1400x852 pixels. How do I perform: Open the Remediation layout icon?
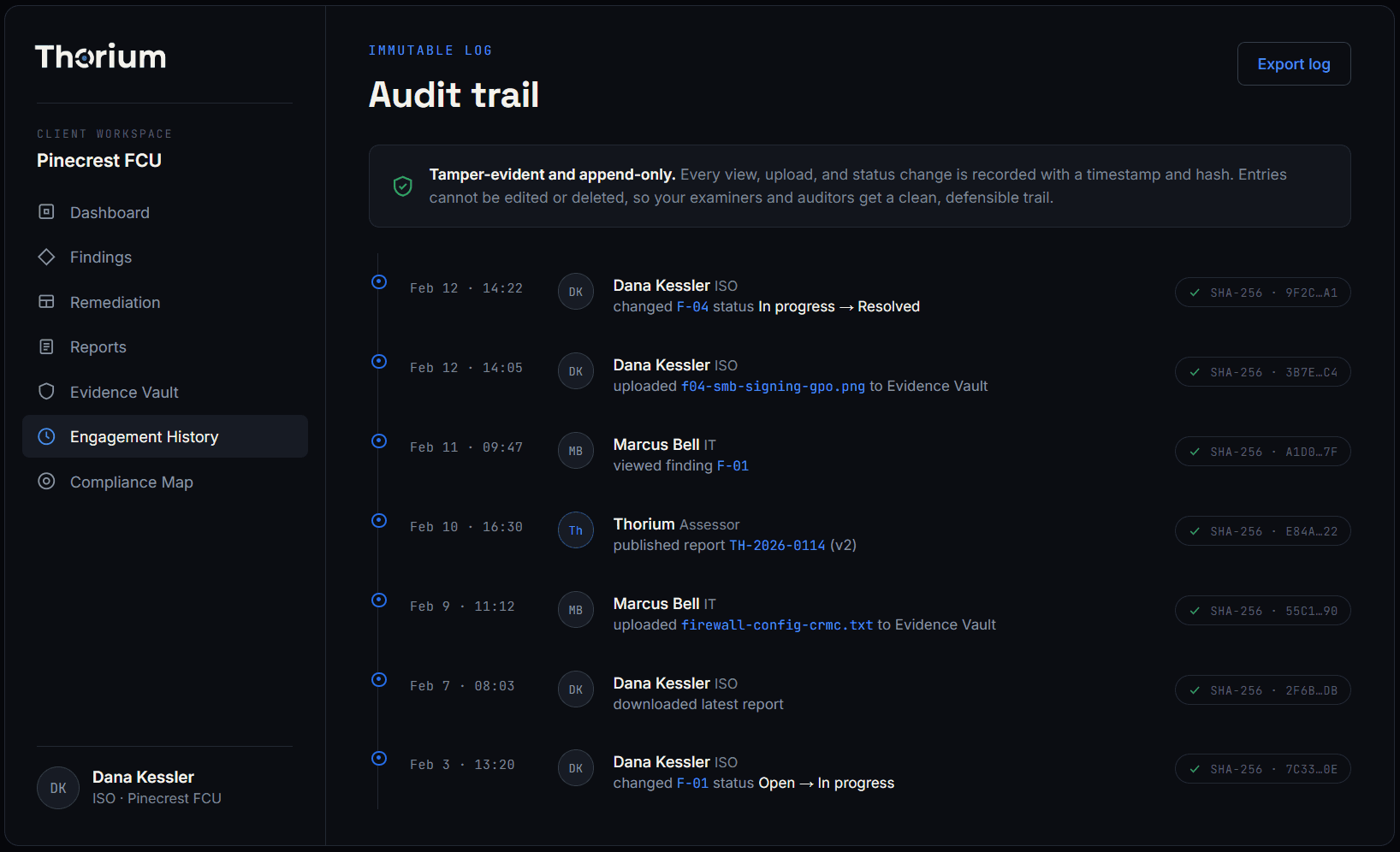(x=46, y=302)
